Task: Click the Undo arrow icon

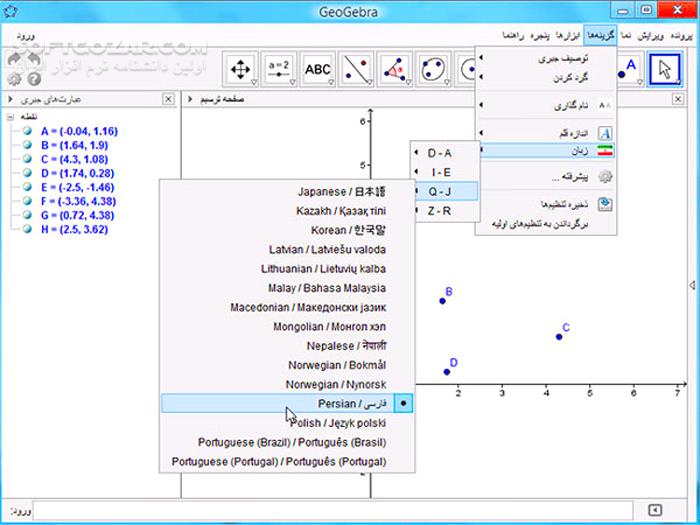Action: 34,59
